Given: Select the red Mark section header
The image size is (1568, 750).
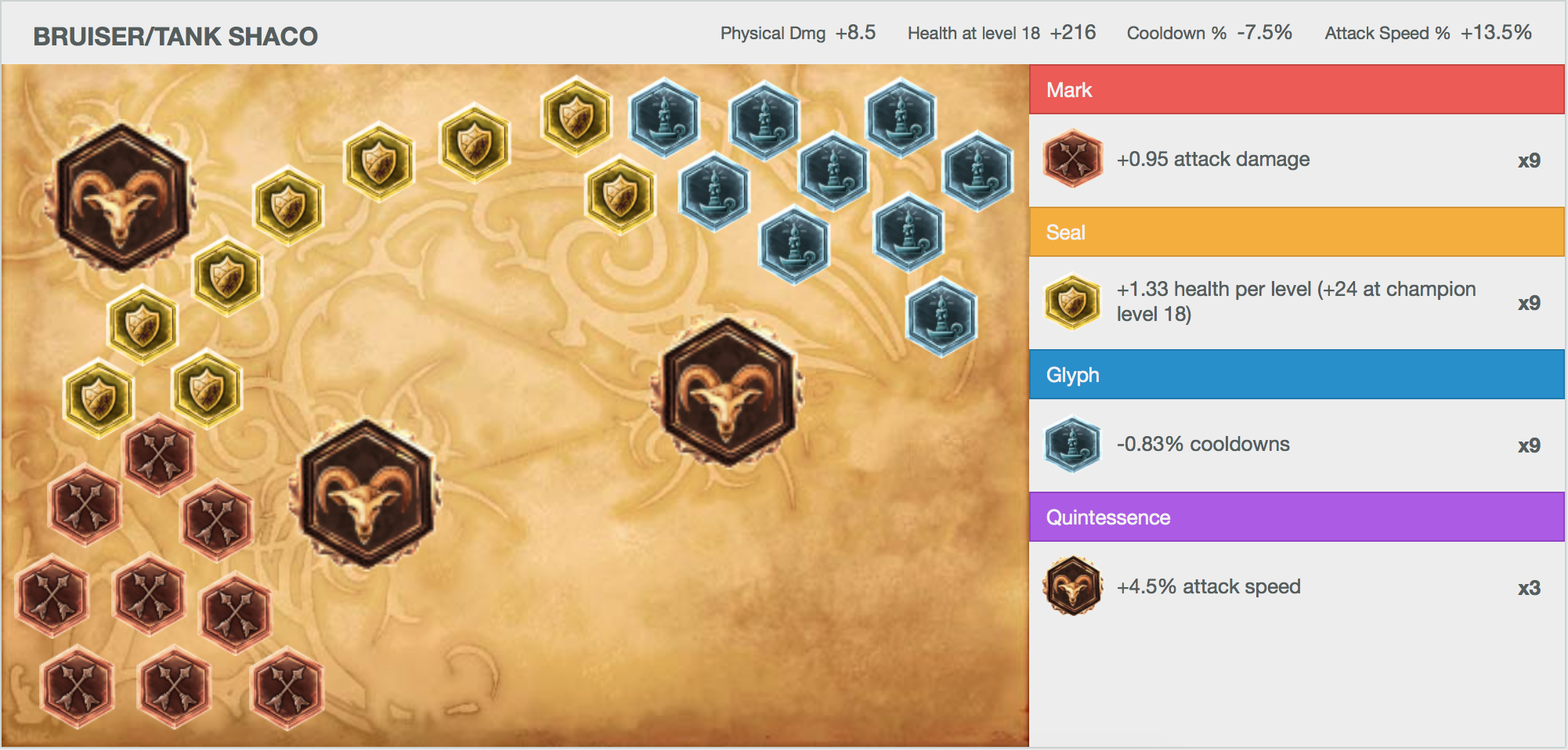Looking at the screenshot, I should pyautogui.click(x=1297, y=89).
